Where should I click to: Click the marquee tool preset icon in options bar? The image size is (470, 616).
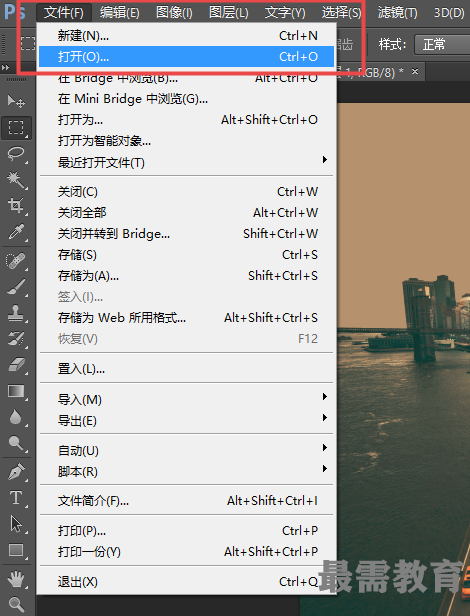[28, 43]
